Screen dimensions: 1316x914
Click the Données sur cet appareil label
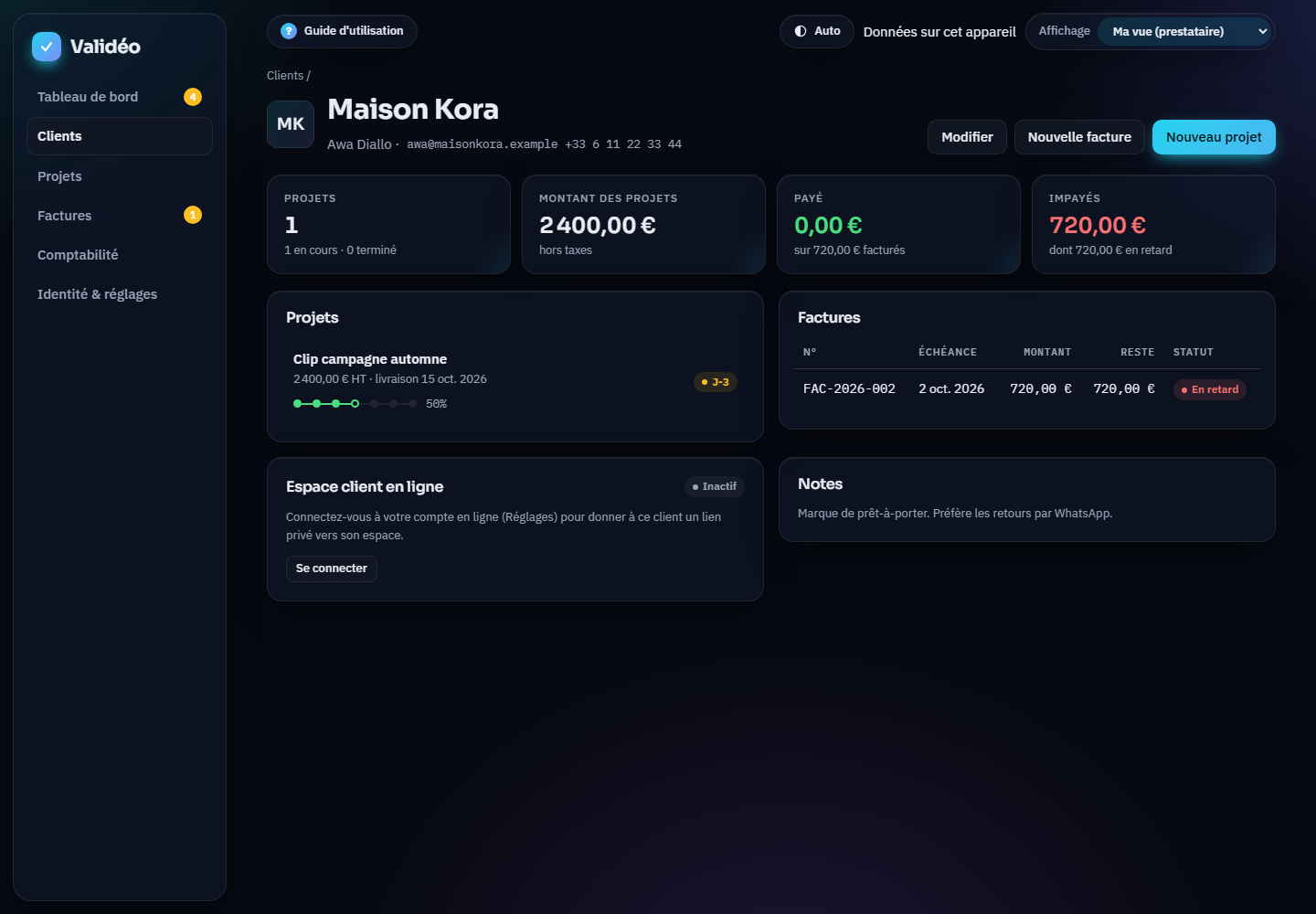(x=939, y=32)
